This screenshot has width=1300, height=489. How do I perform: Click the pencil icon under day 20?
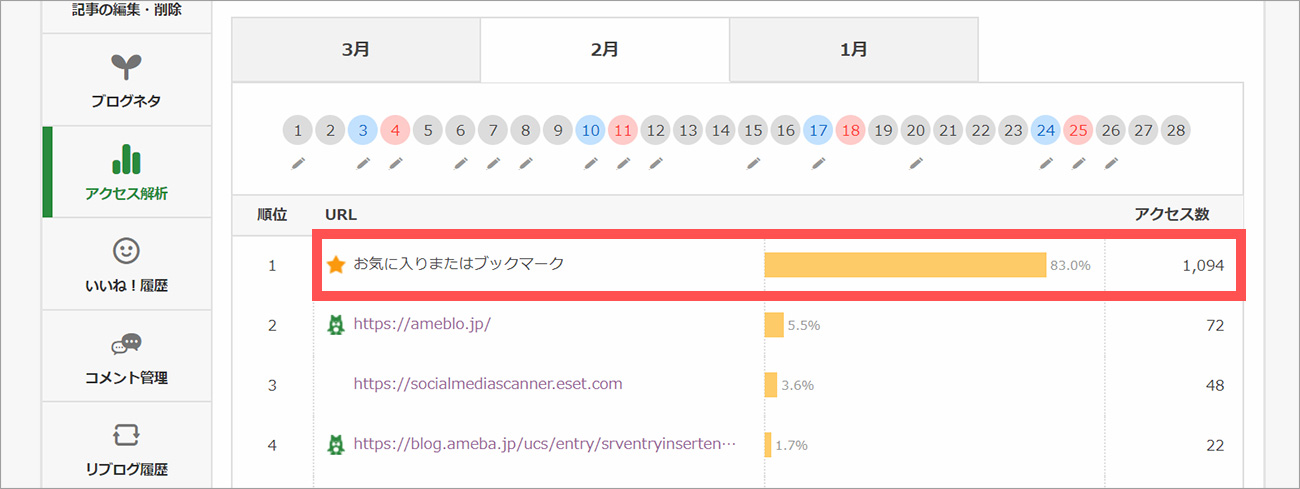[916, 162]
